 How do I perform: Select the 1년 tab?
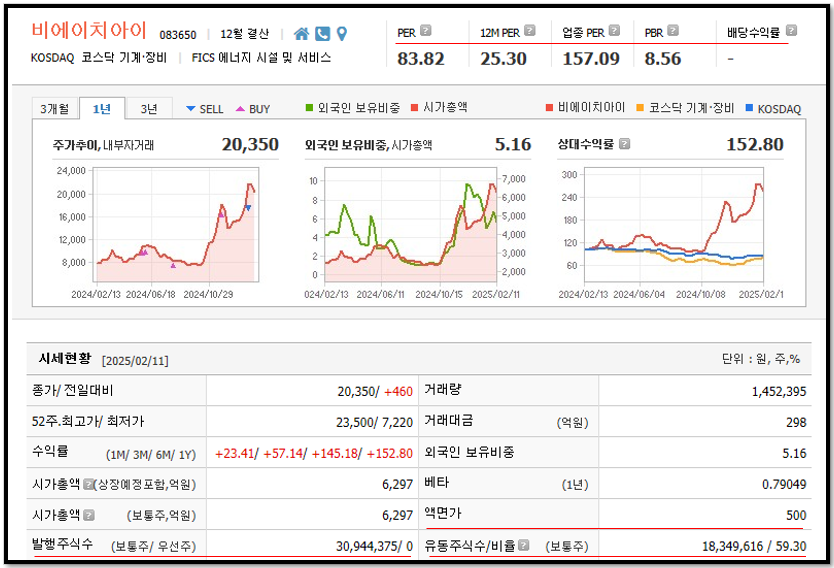[102, 108]
